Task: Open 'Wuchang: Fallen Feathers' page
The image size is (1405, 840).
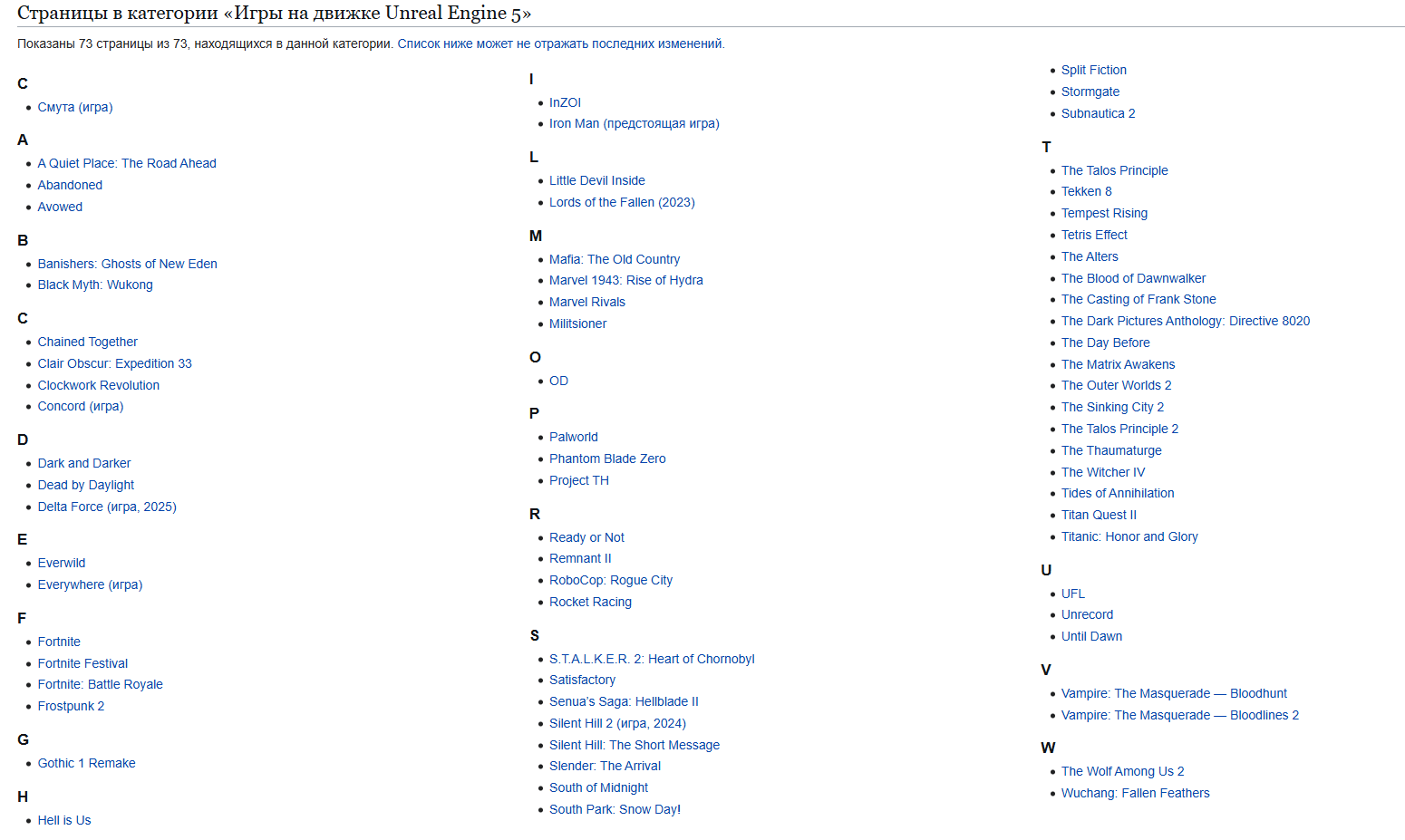Action: pos(1135,793)
